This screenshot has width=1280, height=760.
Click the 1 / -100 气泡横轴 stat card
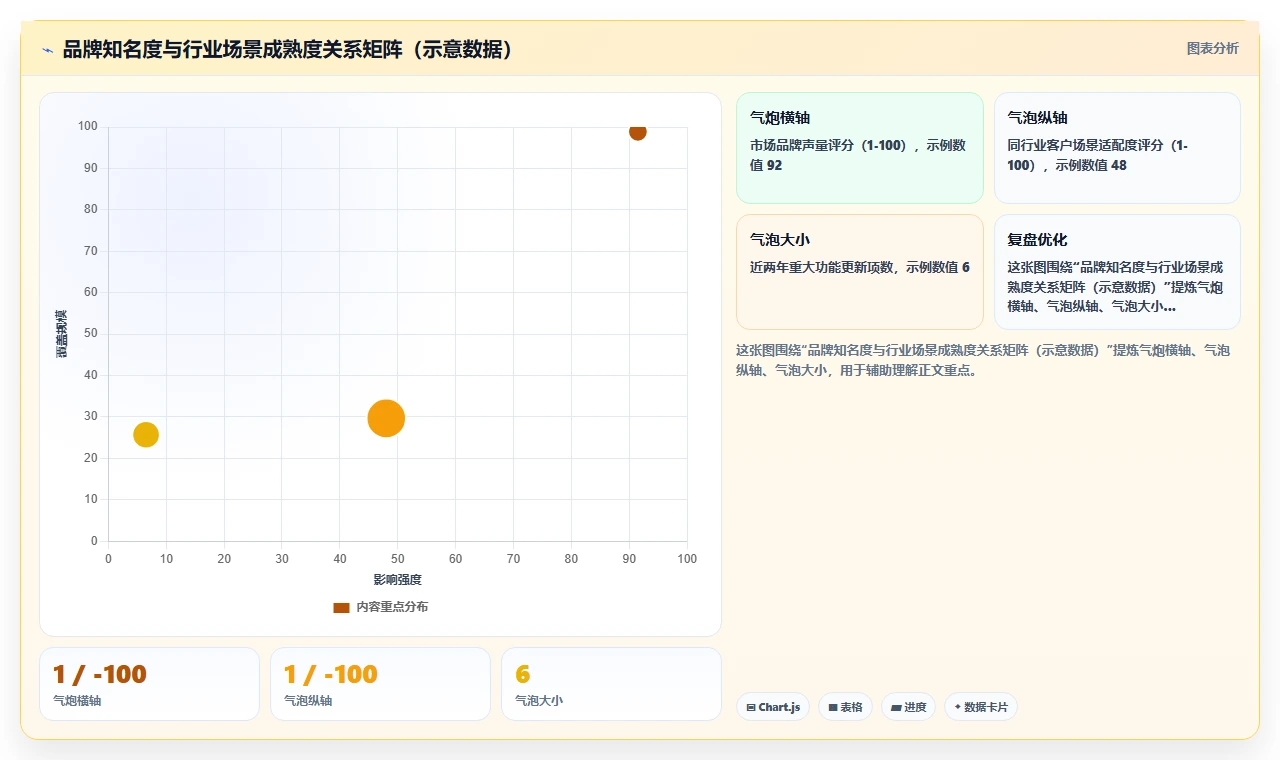(x=149, y=684)
